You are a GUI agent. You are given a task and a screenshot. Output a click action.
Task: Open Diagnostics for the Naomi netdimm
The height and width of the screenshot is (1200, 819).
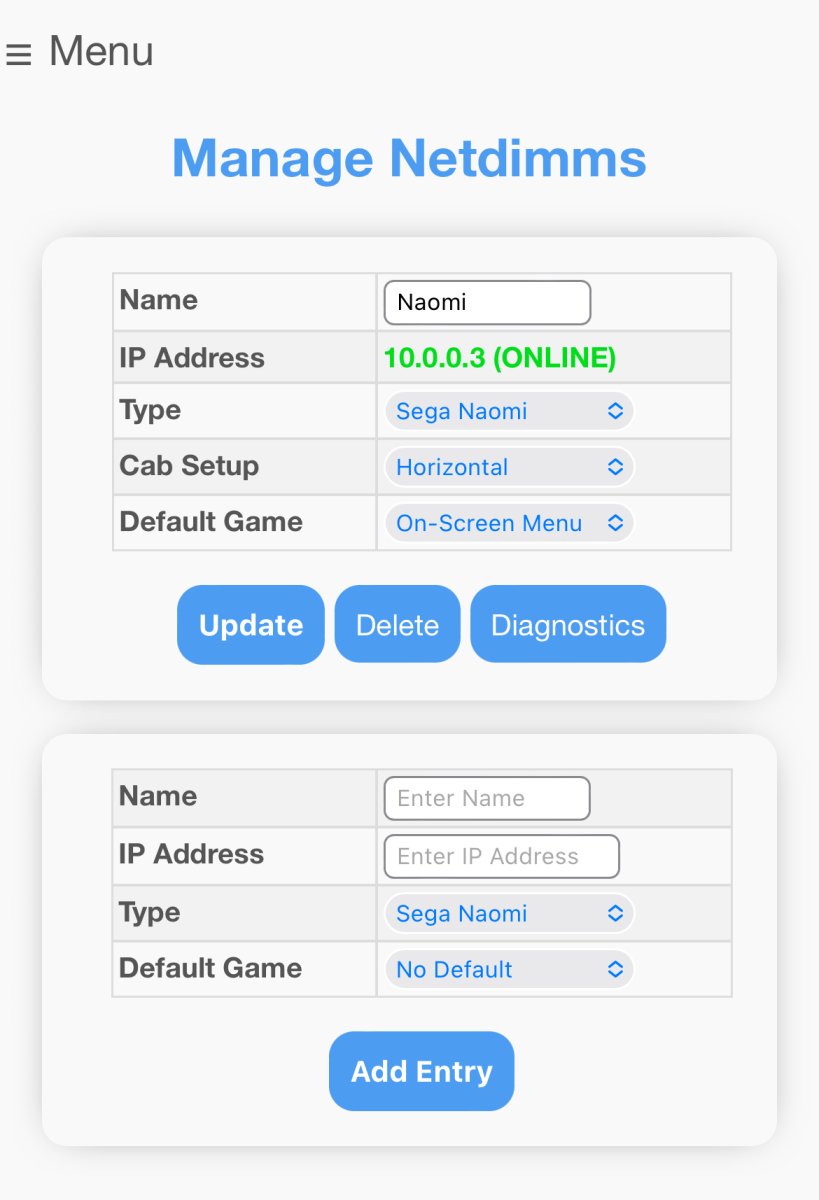point(568,625)
